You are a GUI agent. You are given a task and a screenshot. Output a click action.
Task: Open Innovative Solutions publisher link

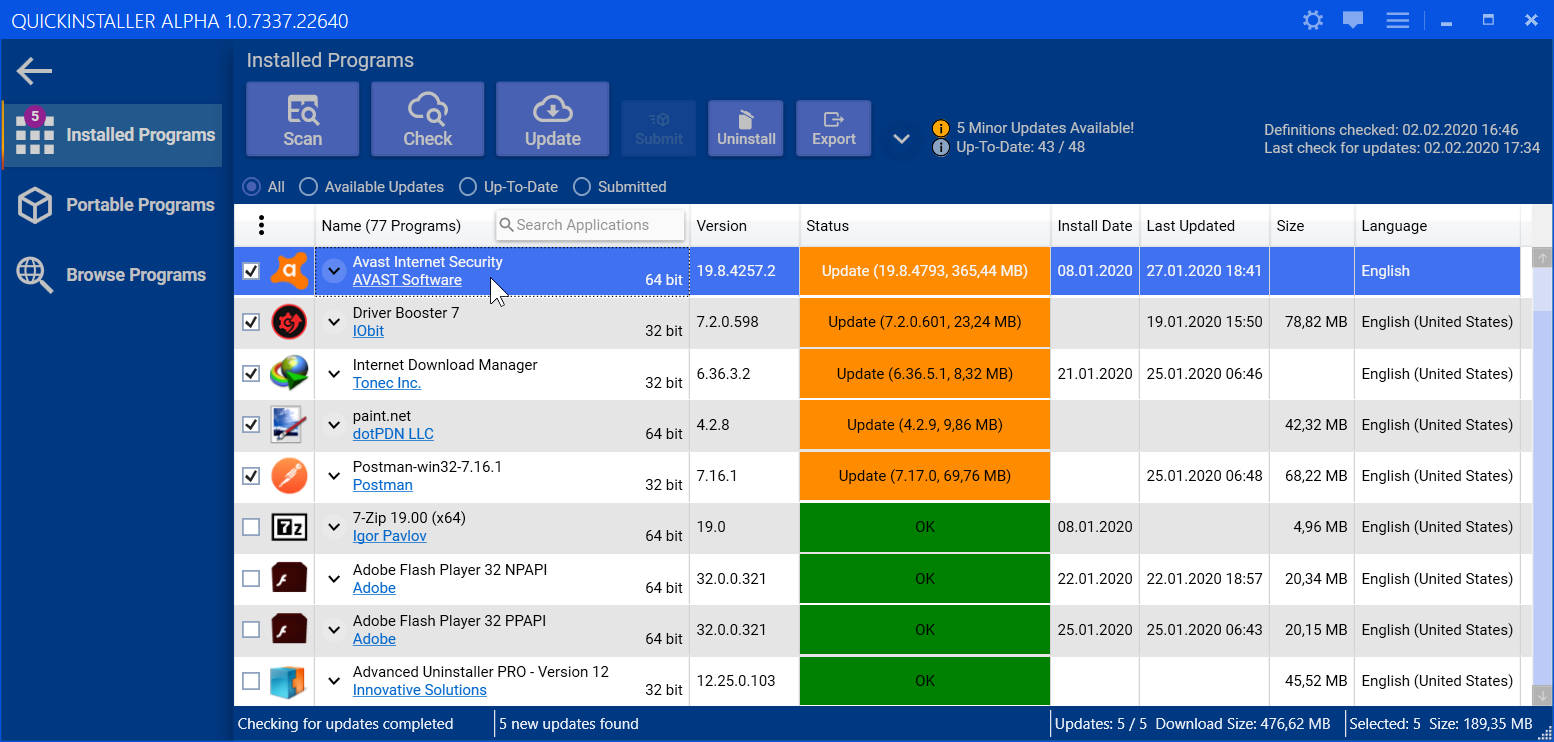pyautogui.click(x=420, y=690)
